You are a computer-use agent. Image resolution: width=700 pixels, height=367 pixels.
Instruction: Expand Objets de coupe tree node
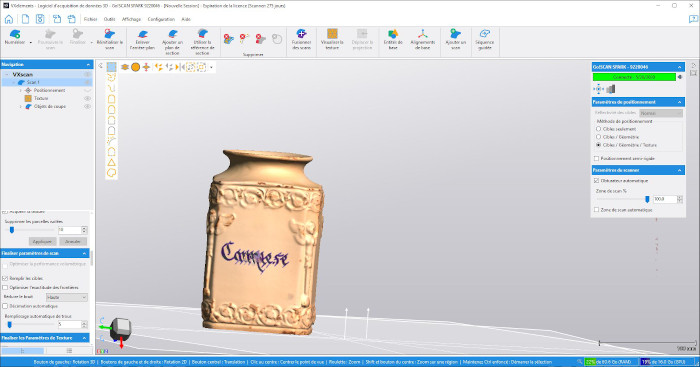point(21,107)
